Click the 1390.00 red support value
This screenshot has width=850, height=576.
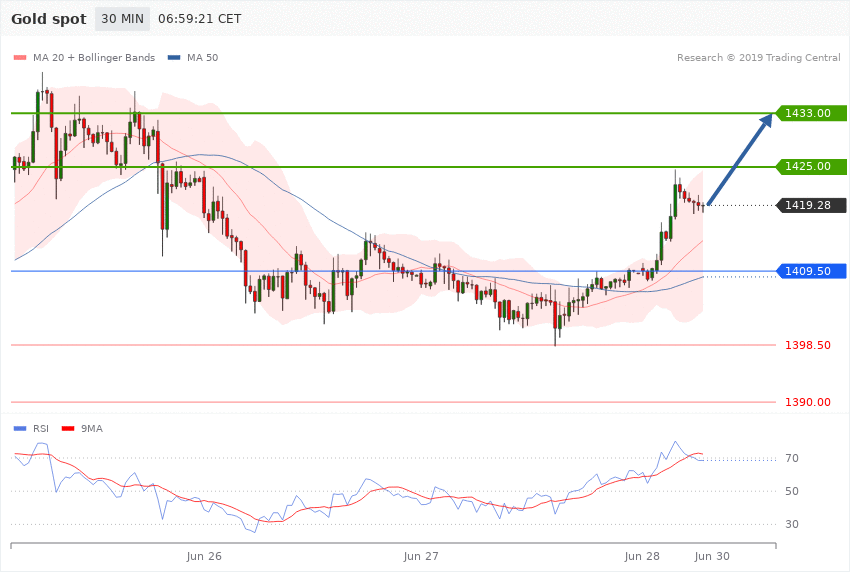(x=808, y=402)
